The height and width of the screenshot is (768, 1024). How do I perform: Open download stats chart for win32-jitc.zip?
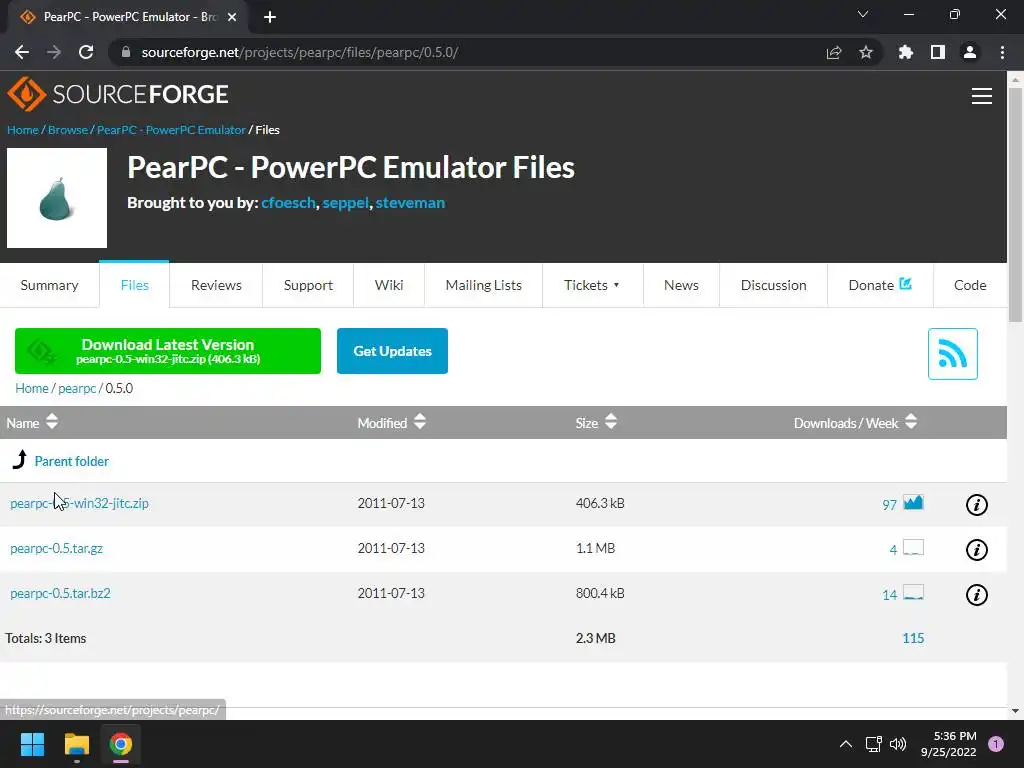click(913, 502)
